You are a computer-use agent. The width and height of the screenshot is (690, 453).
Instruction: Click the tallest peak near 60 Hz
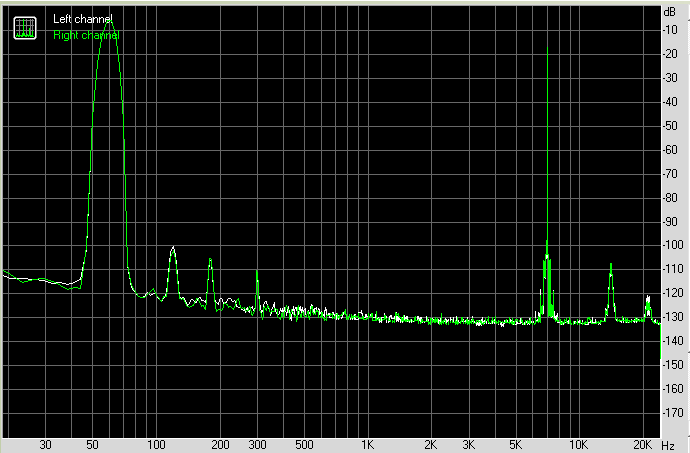pyautogui.click(x=108, y=20)
